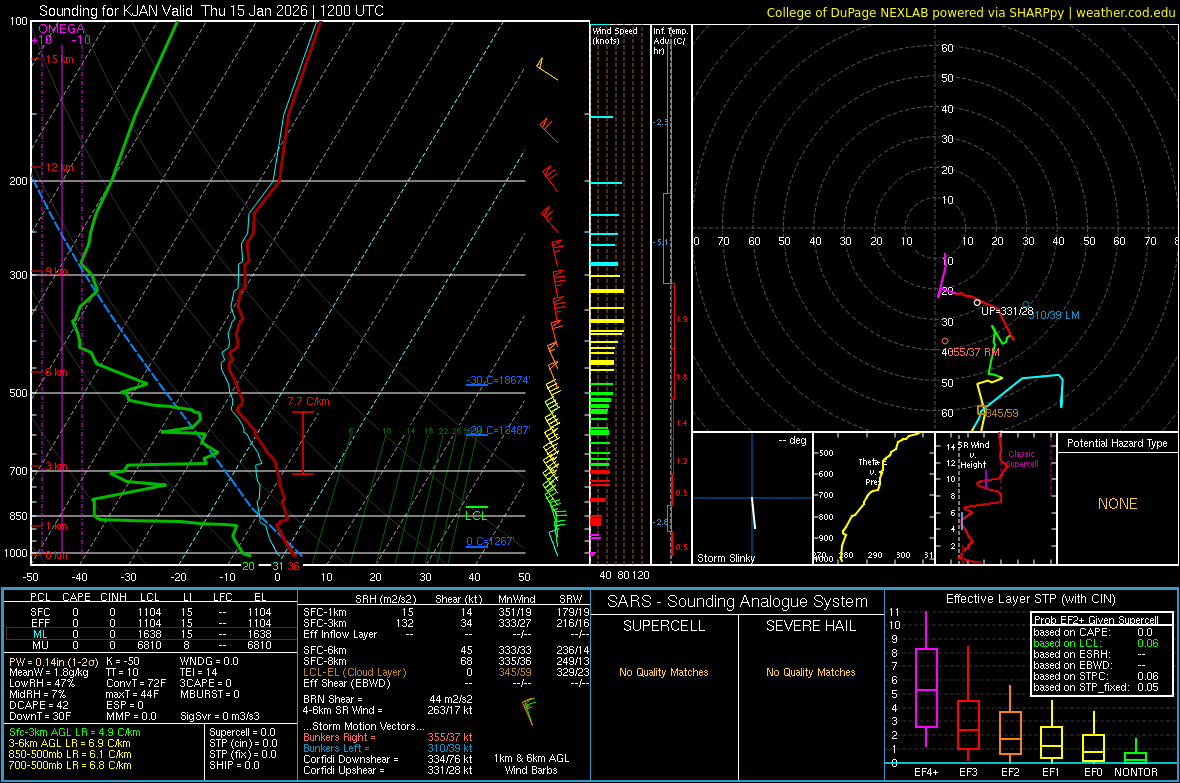Select the EFF parcel row
The width and height of the screenshot is (1180, 783).
click(151, 623)
